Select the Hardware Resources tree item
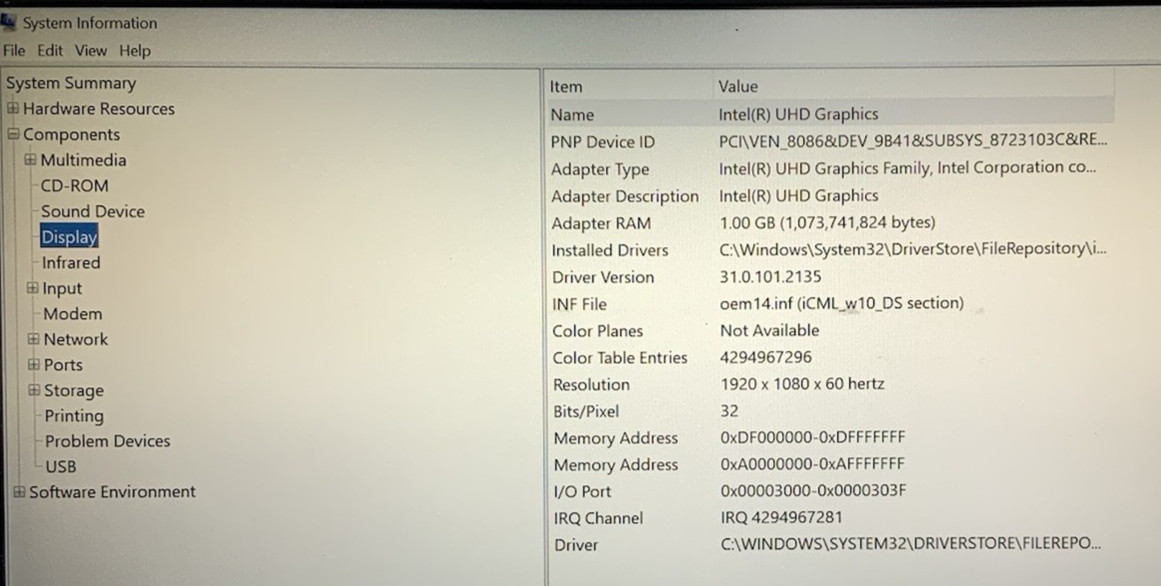The image size is (1161, 586). point(98,109)
